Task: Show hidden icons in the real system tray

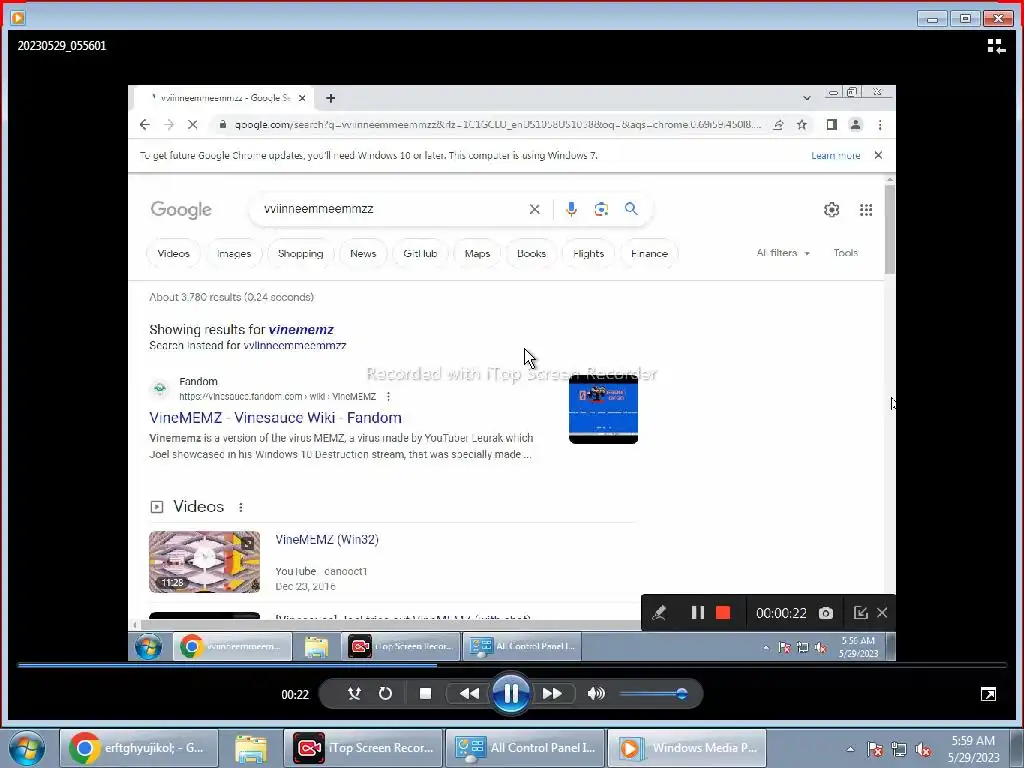Action: (850, 749)
